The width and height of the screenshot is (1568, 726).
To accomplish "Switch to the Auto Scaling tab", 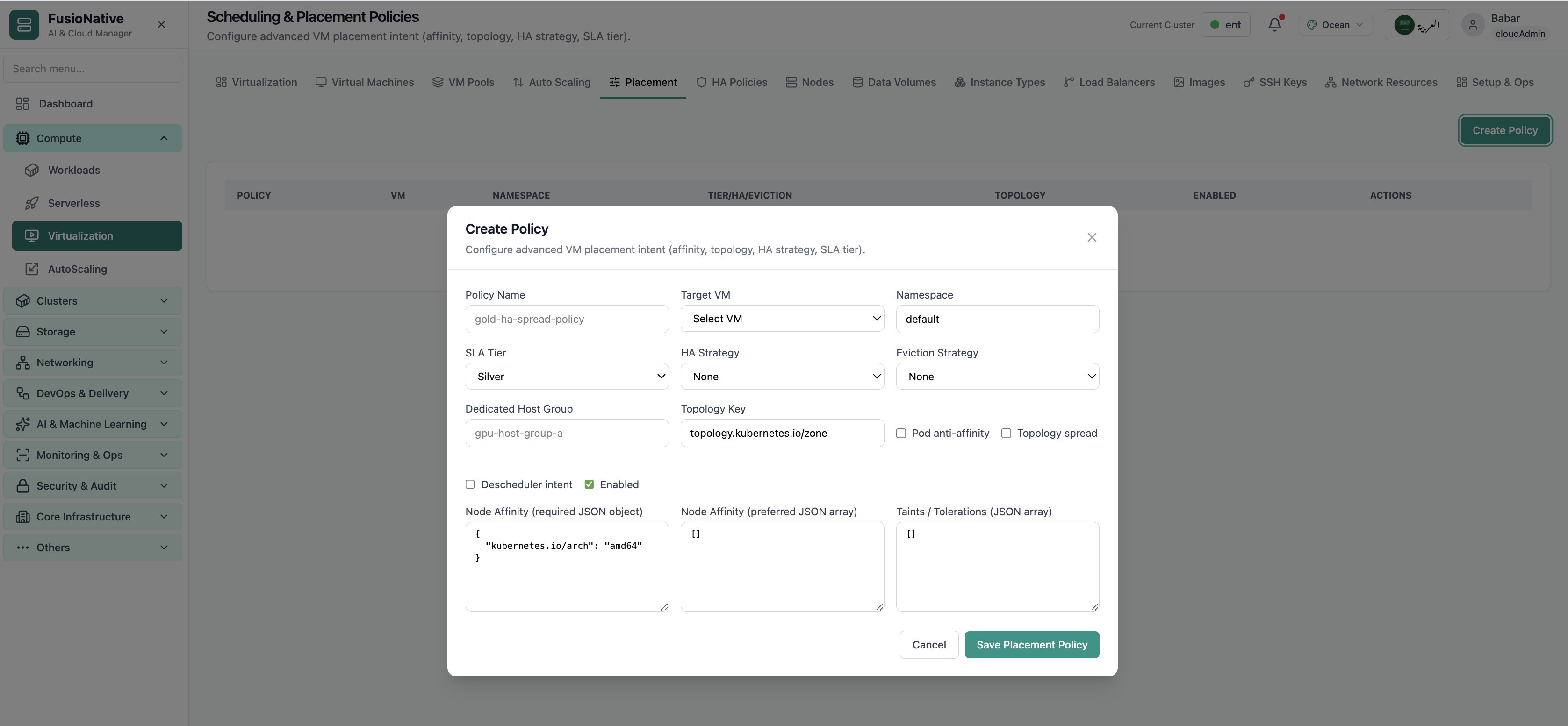I will coord(552,82).
